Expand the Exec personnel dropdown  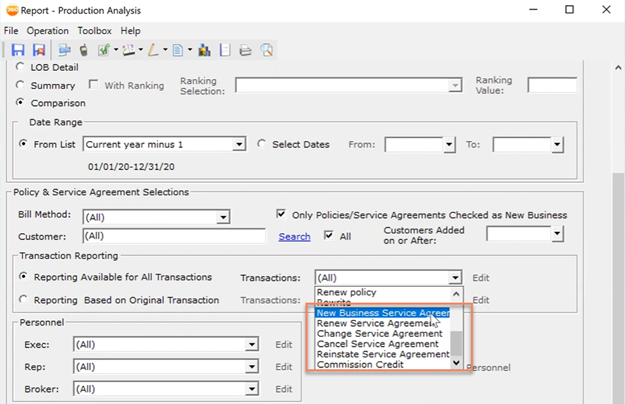click(x=252, y=345)
